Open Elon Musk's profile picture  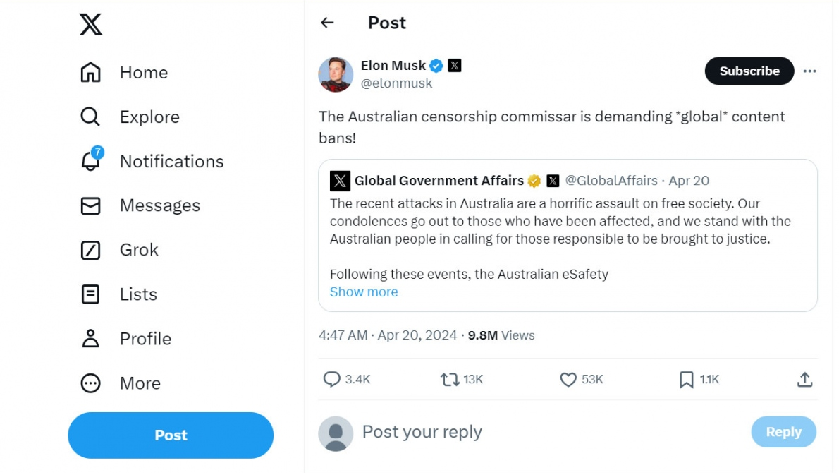335,74
